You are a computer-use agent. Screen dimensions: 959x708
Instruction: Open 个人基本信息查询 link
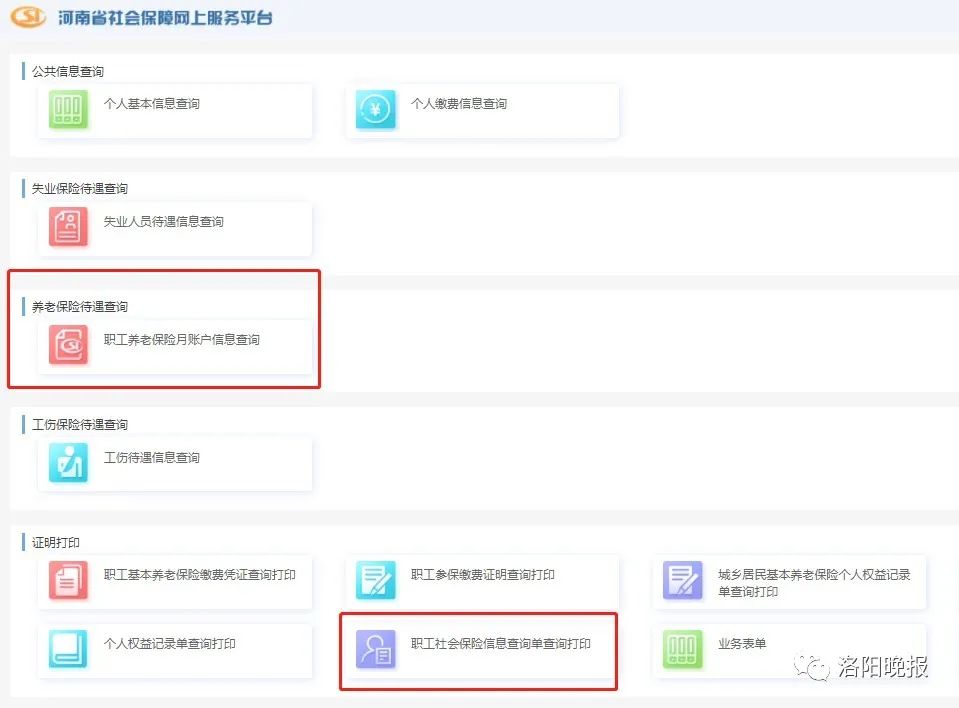click(152, 104)
